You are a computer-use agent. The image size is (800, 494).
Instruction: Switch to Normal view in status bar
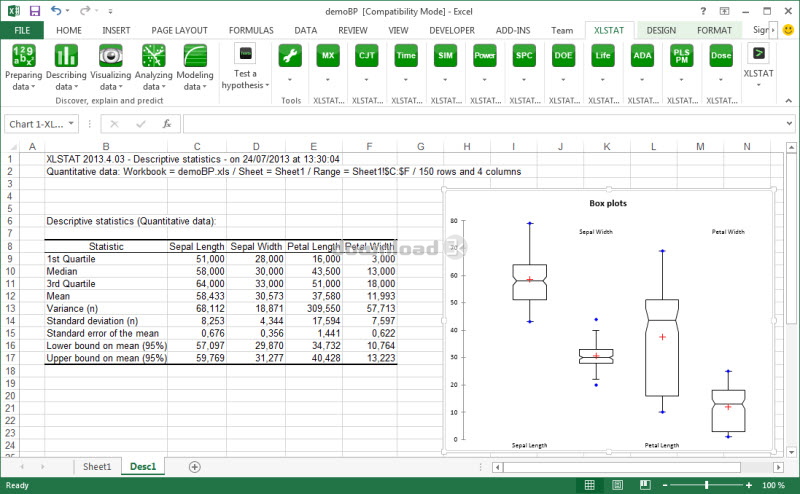(x=590, y=485)
